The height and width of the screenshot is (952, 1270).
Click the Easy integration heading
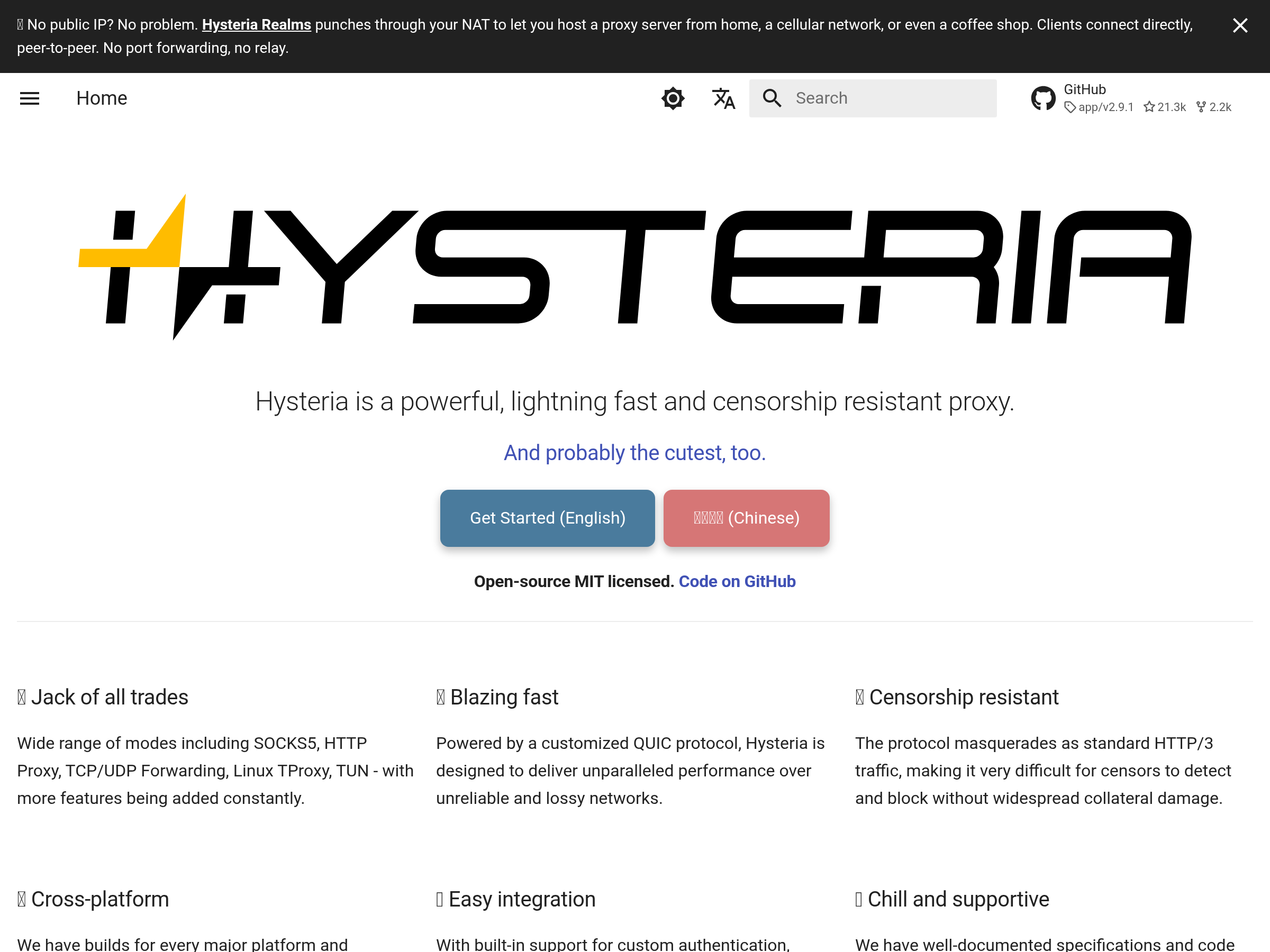516,899
